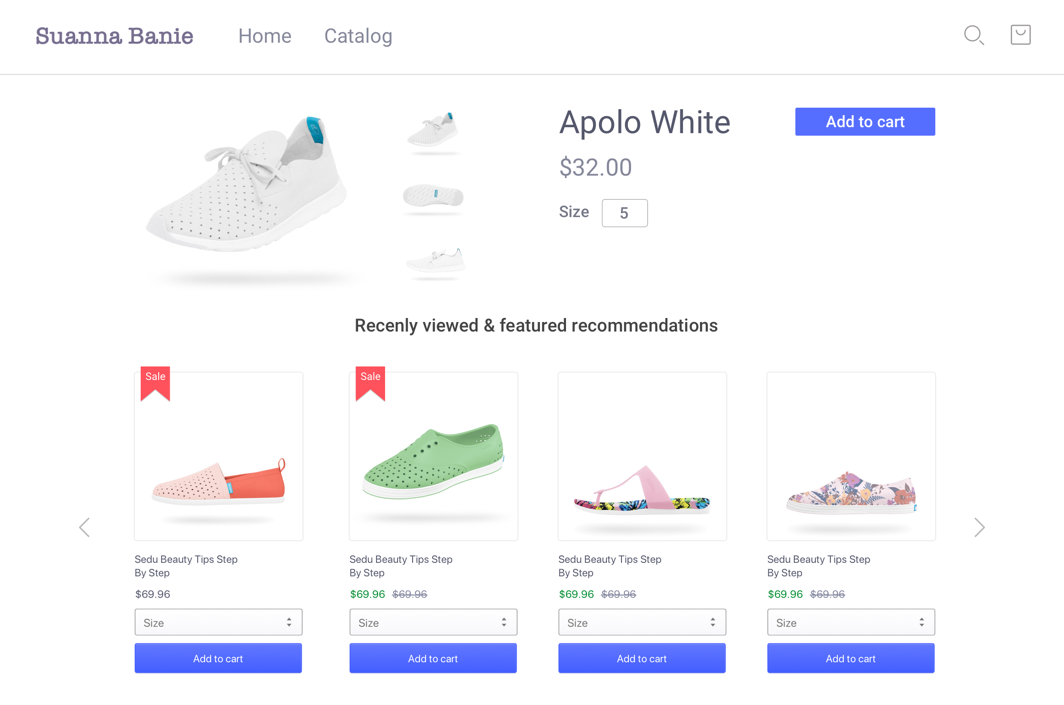Add the floral sneaker to cart
This screenshot has height=705, width=1064.
point(851,658)
